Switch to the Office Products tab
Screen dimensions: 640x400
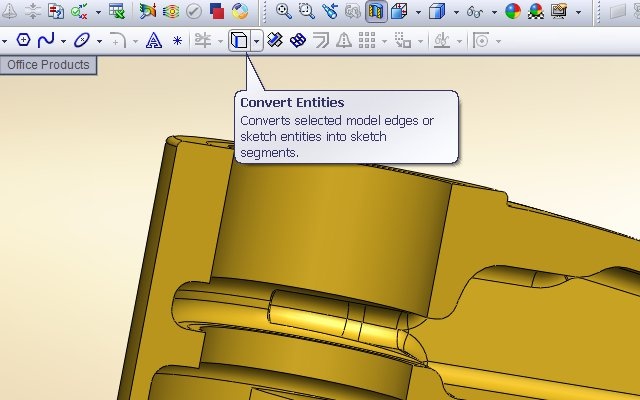(48, 65)
